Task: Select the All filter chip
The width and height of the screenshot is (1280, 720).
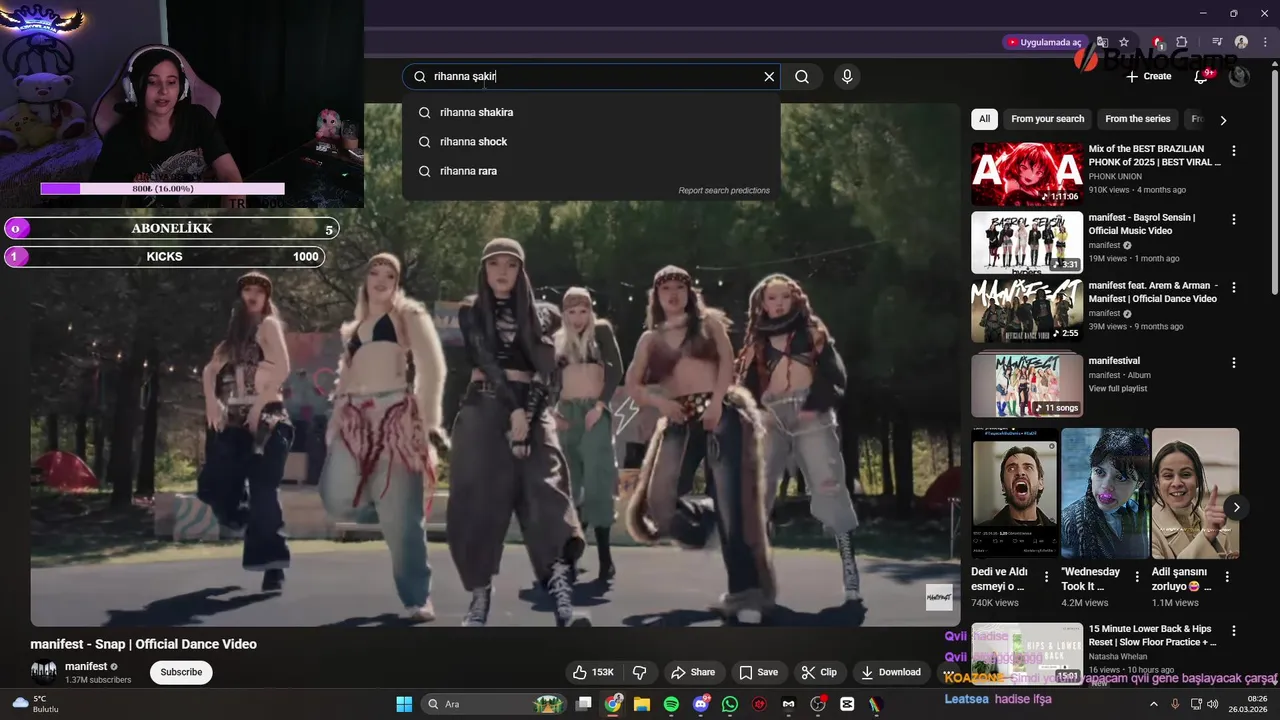Action: (x=984, y=119)
